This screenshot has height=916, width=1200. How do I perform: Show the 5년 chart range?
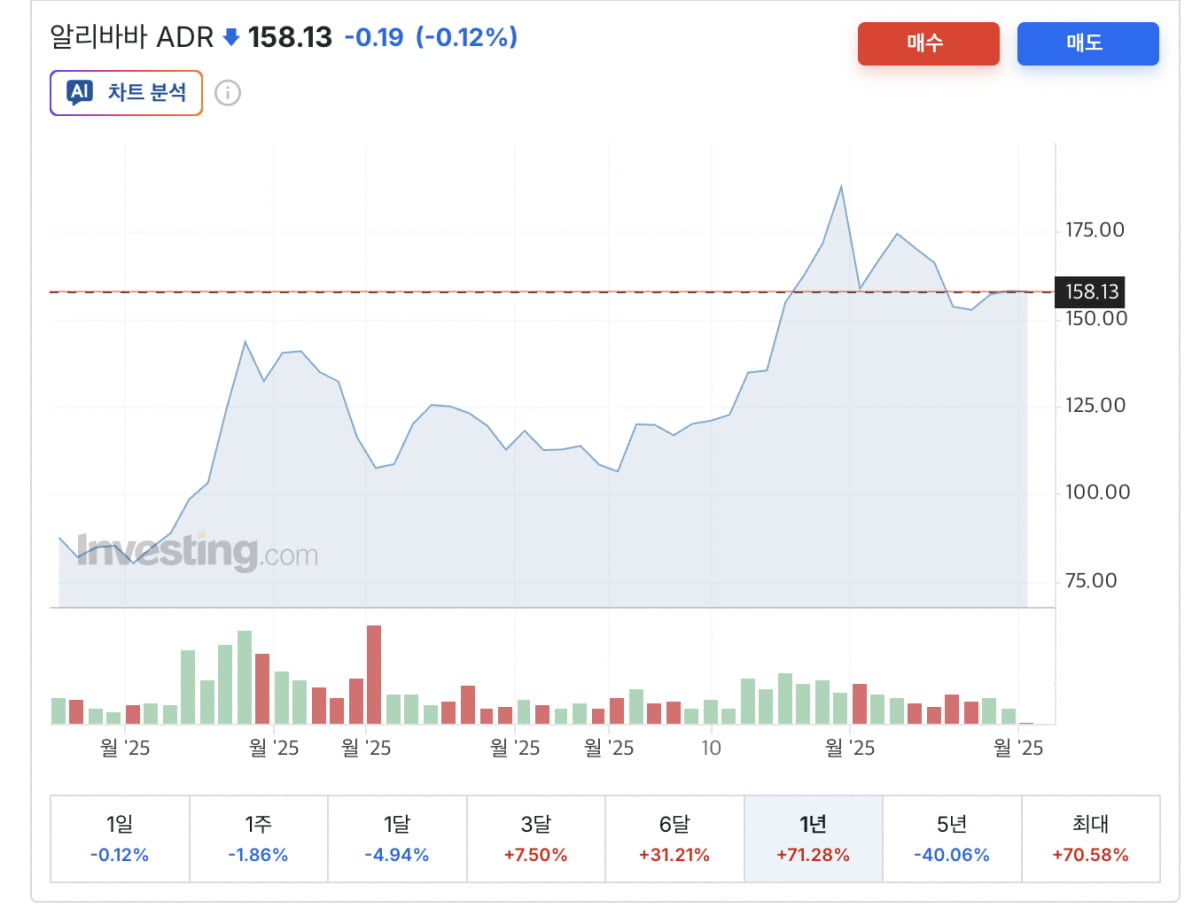pyautogui.click(x=951, y=839)
